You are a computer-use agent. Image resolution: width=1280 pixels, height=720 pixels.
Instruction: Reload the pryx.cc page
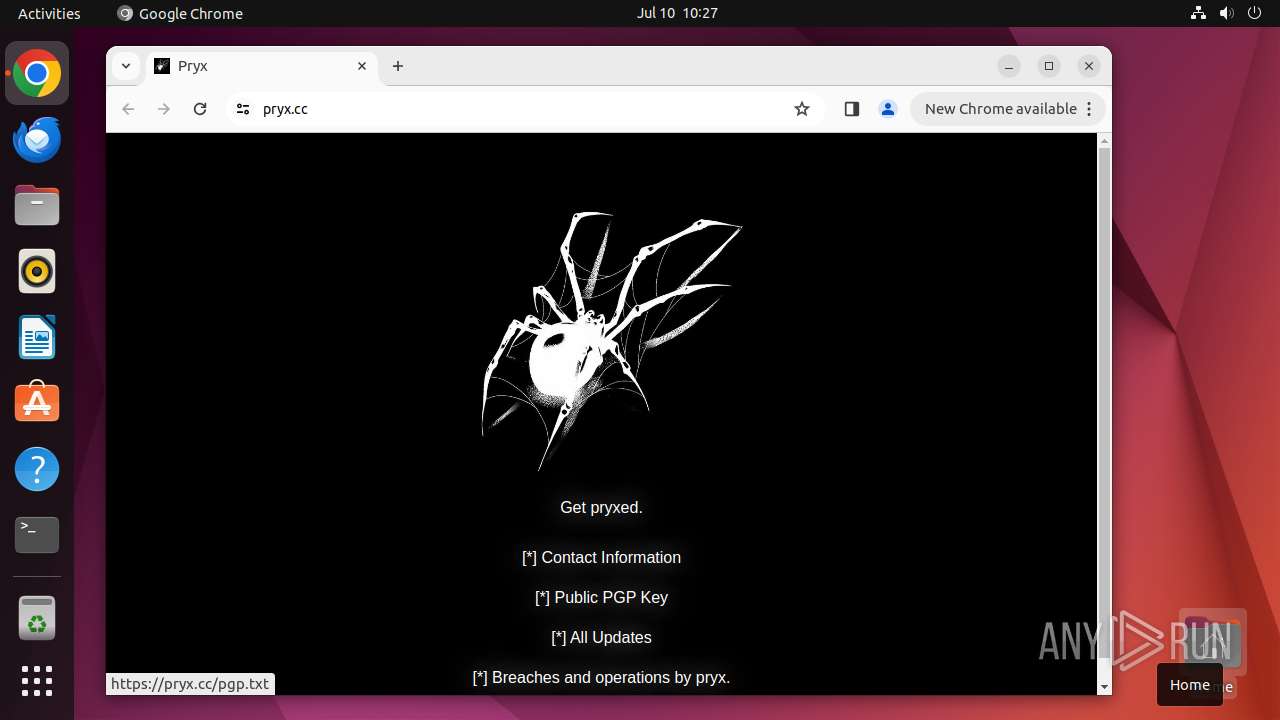click(200, 109)
